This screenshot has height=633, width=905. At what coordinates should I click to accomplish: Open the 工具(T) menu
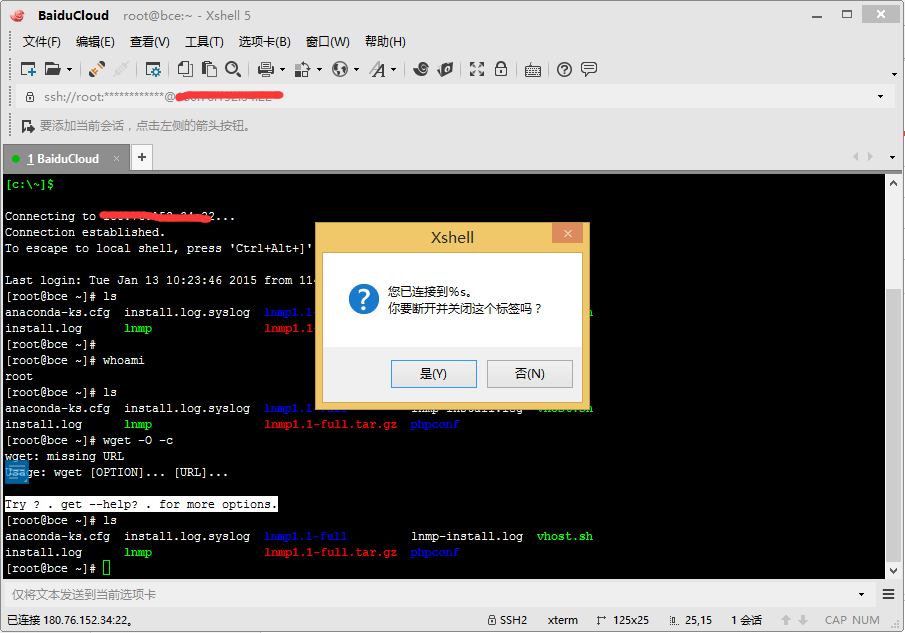point(203,41)
